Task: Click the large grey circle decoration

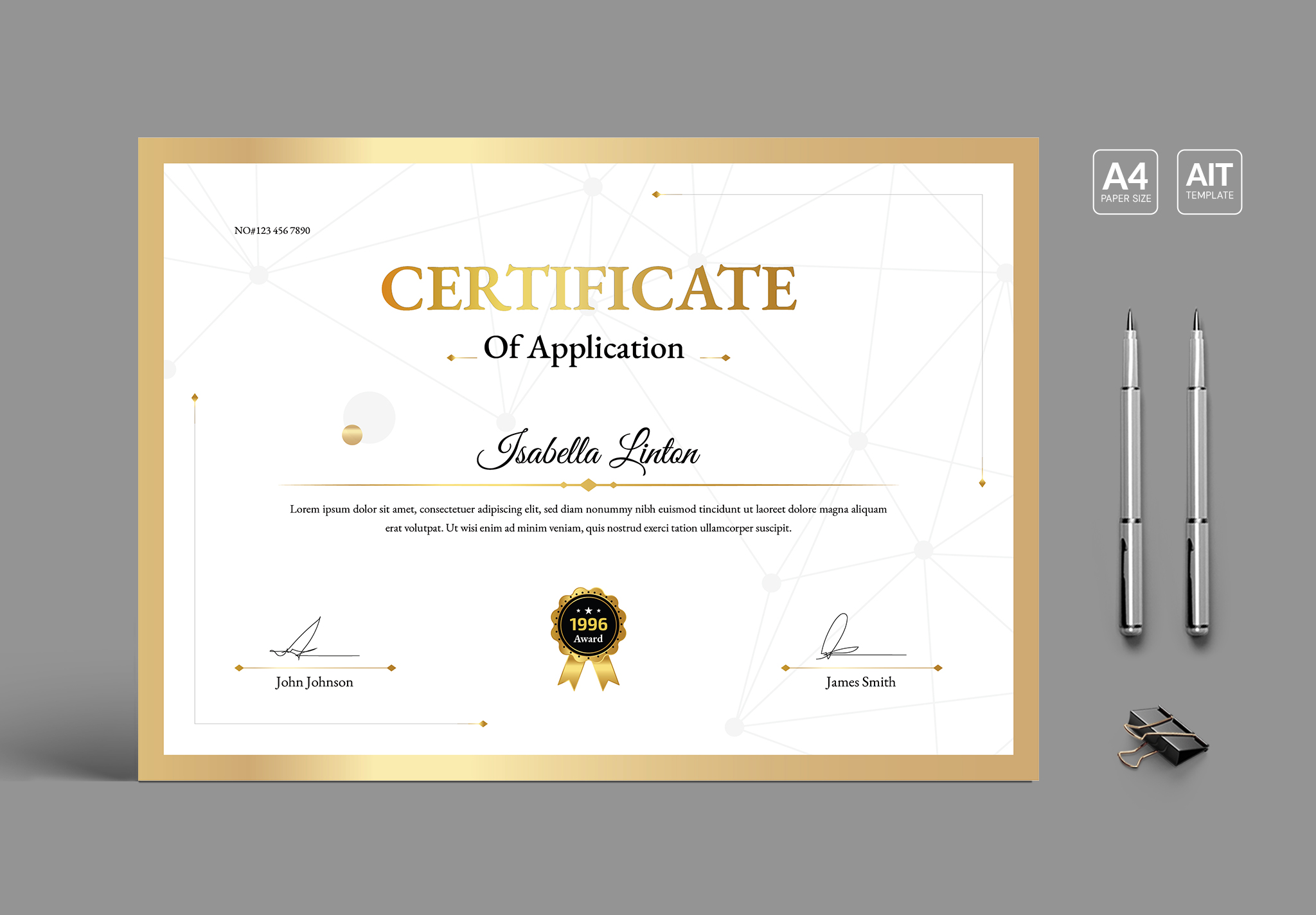Action: coord(374,413)
